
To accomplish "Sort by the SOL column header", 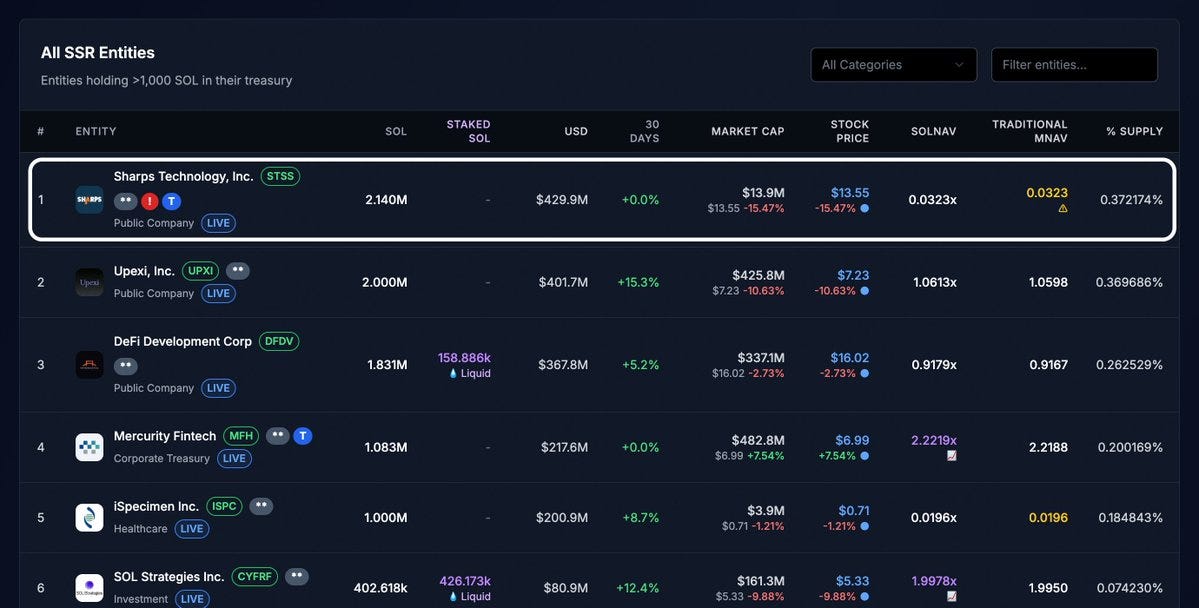I will click(x=396, y=132).
